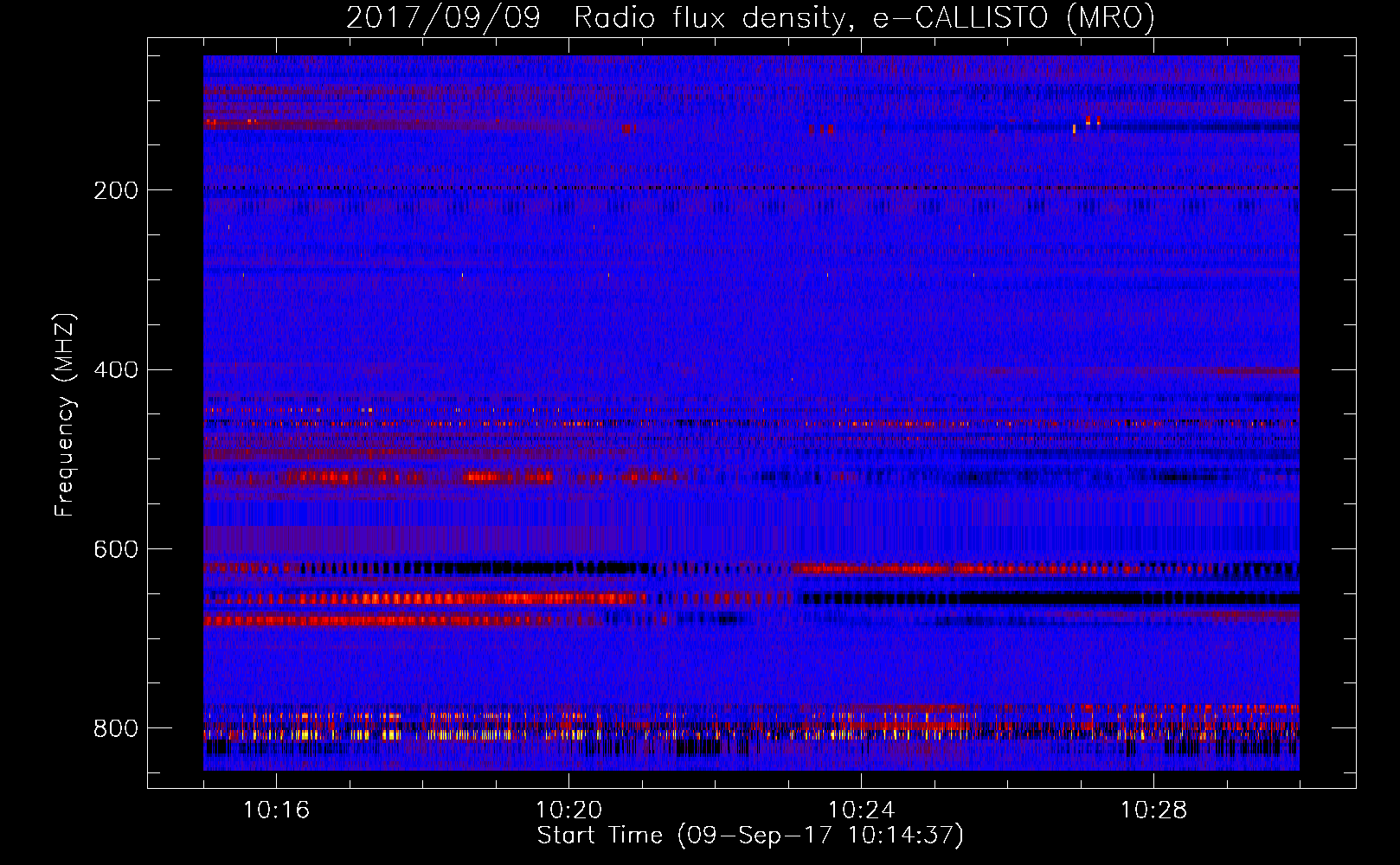This screenshot has width=1400, height=865.
Task: Click the Start Time axis caption
Action: click(x=750, y=836)
